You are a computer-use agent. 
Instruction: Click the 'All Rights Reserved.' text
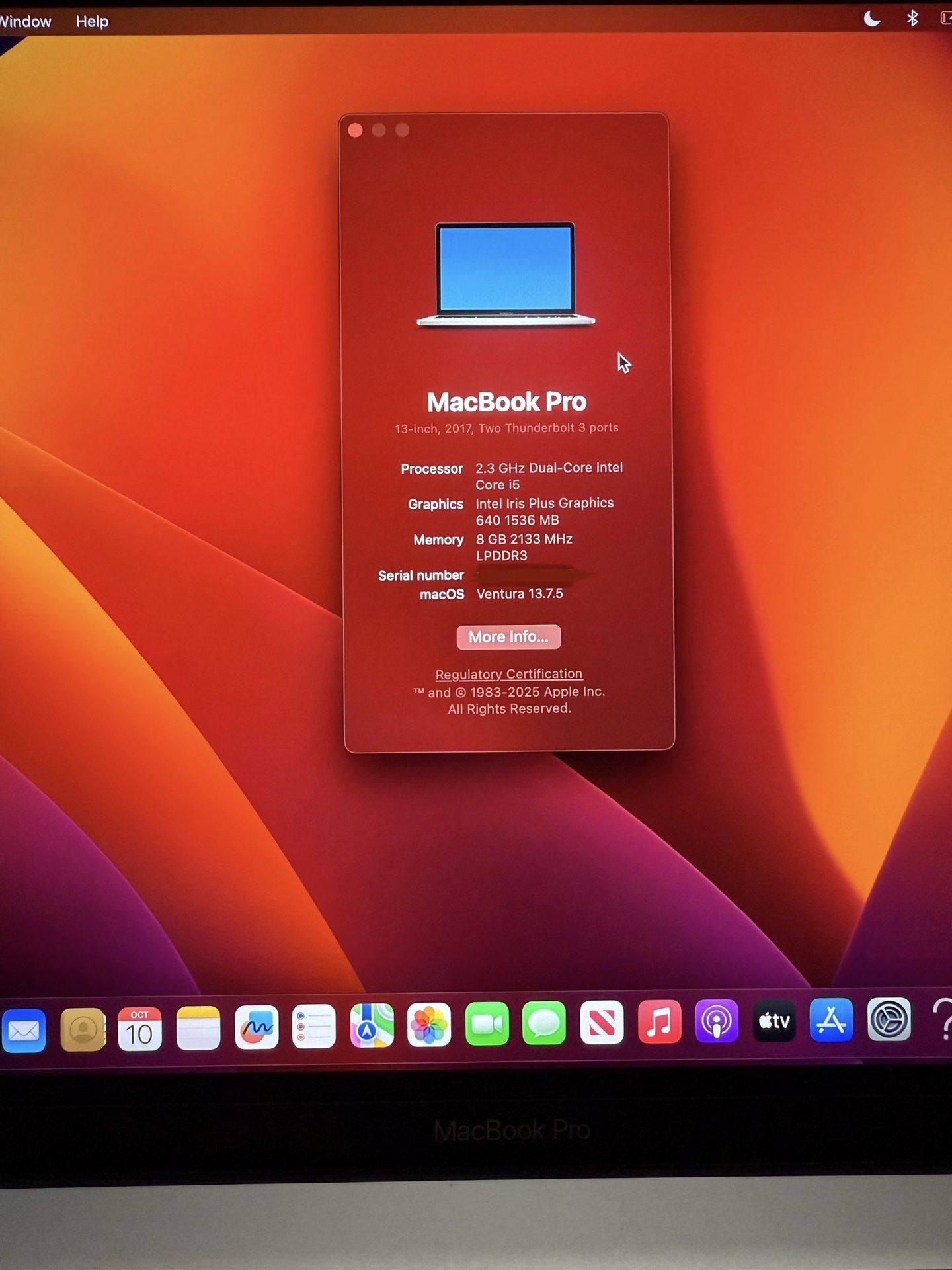[x=509, y=709]
